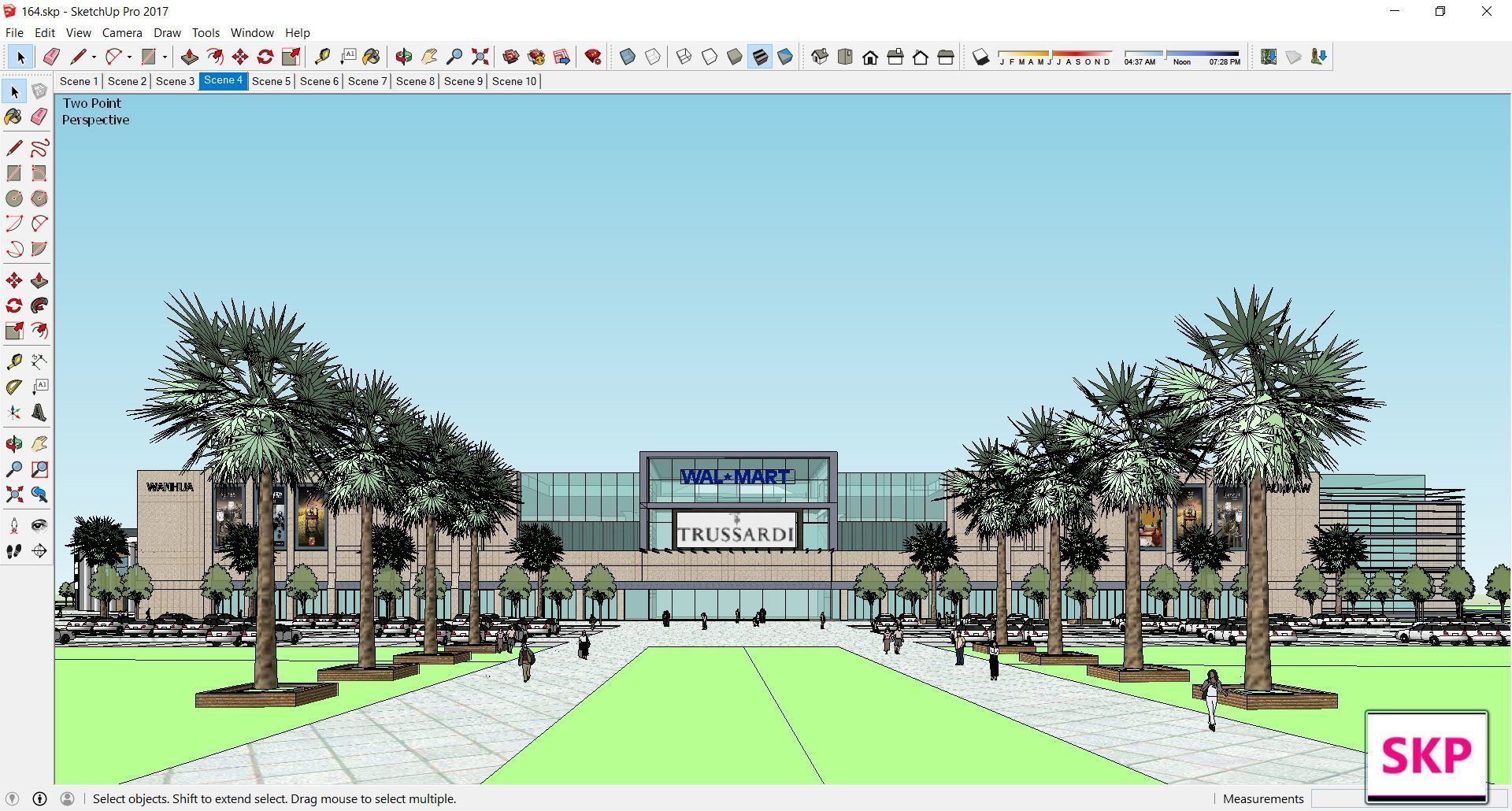The image size is (1512, 811).
Task: Click Add Location map icon
Action: (1268, 57)
